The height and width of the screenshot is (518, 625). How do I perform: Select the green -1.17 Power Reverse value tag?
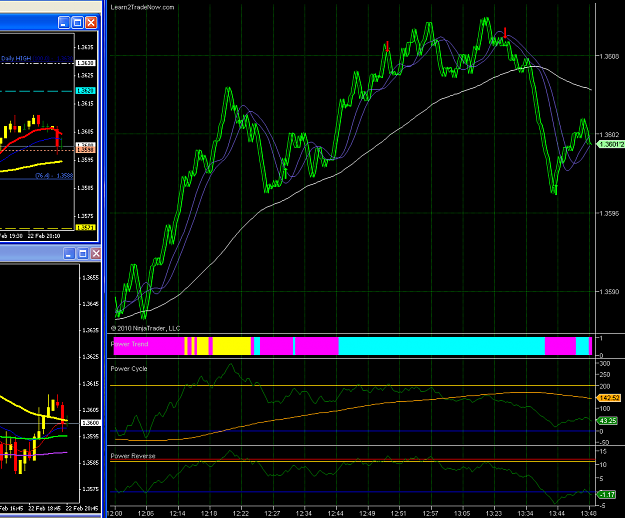pyautogui.click(x=607, y=494)
